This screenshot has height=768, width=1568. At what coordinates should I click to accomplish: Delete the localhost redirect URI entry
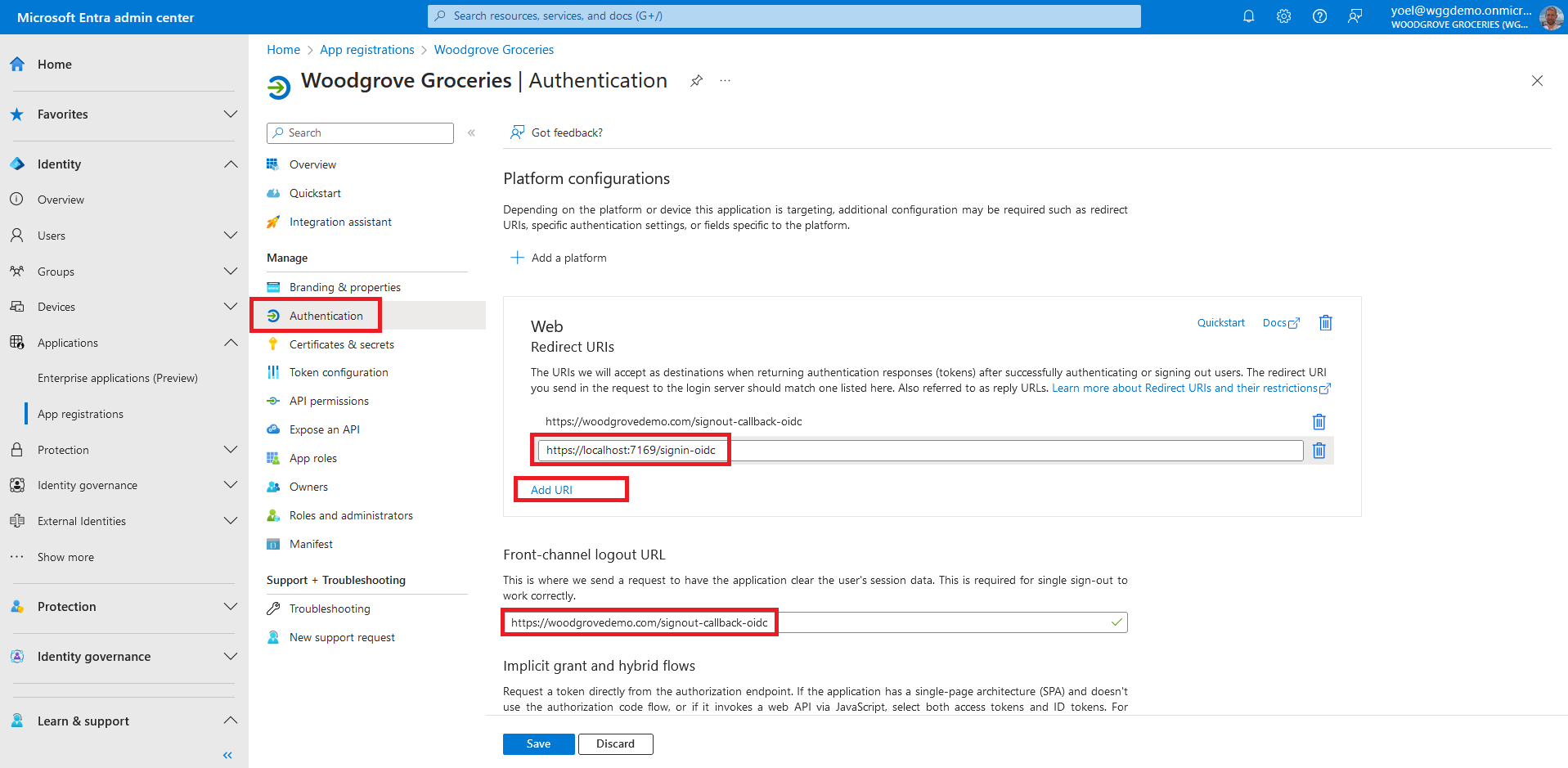[1319, 451]
